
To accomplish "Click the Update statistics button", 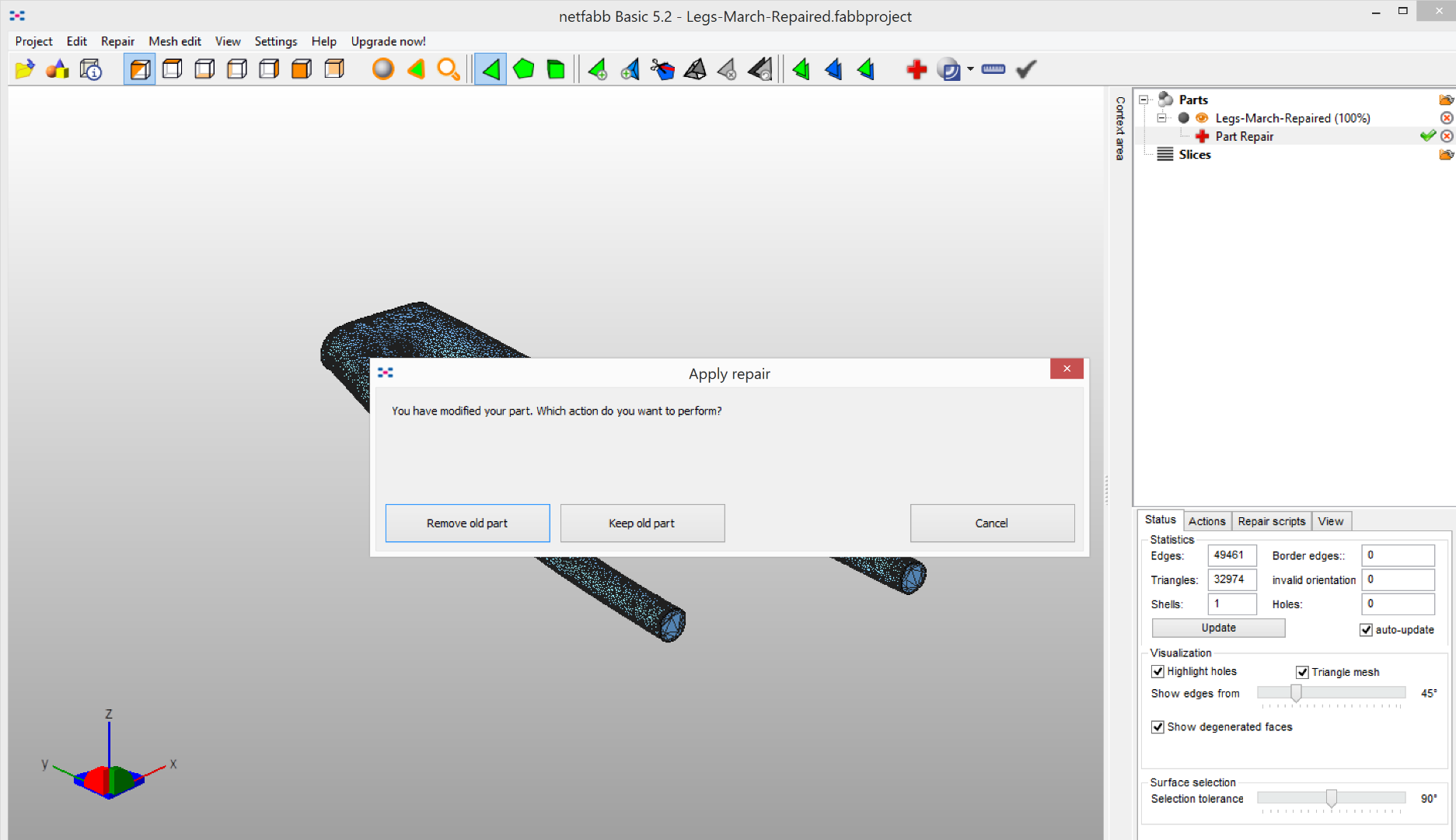I will (1218, 628).
